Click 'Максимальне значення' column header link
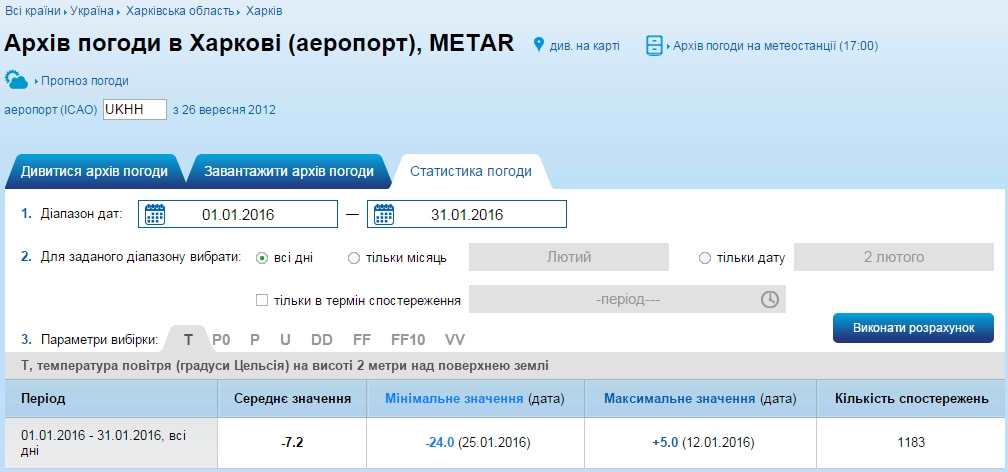Screen dimensions: 1008x472 pos(680,399)
